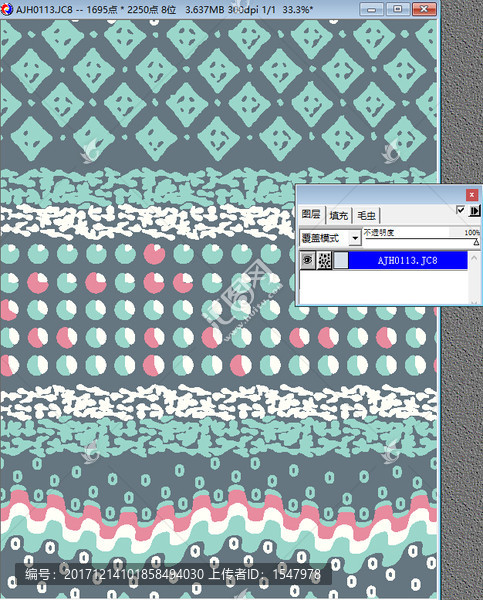Click the layer list scroll up arrow
This screenshot has width=483, height=600.
tap(474, 258)
